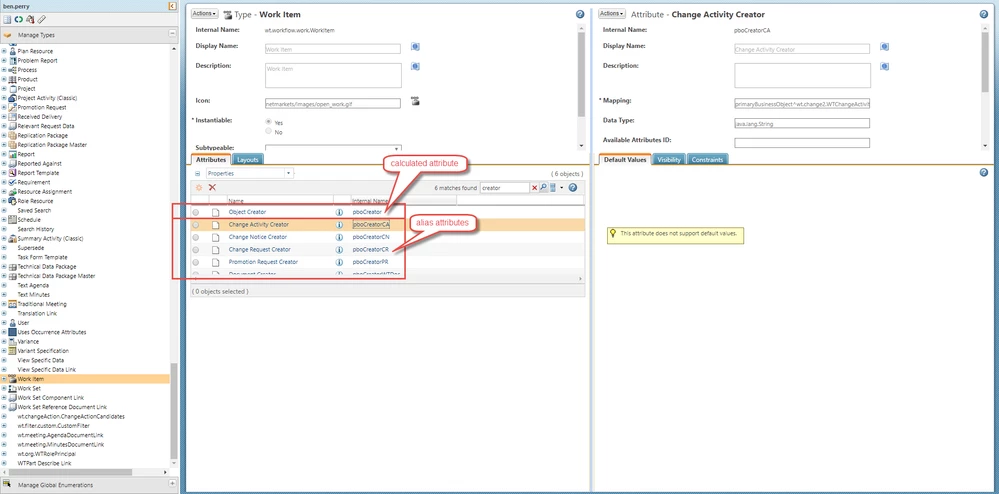Click the ruler icon in sidebar toolbar
Screen dimensions: 999x494
41,19
